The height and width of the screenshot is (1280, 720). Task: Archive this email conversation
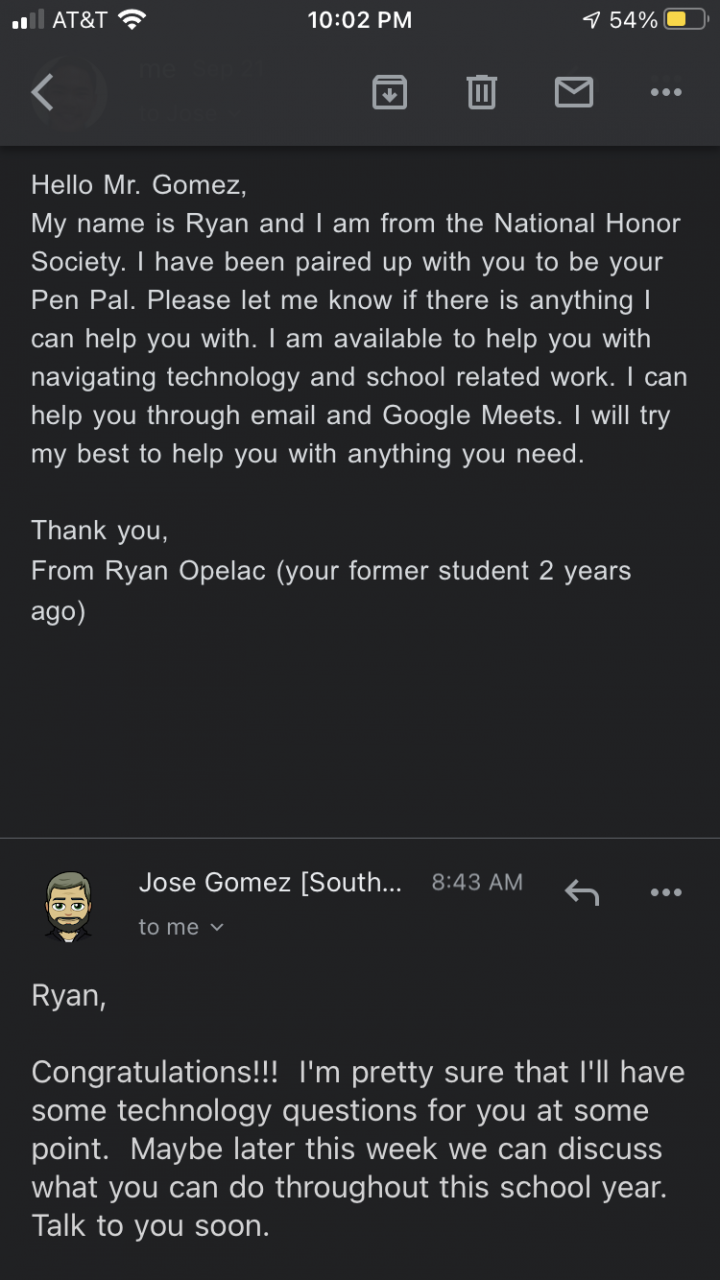click(x=389, y=93)
